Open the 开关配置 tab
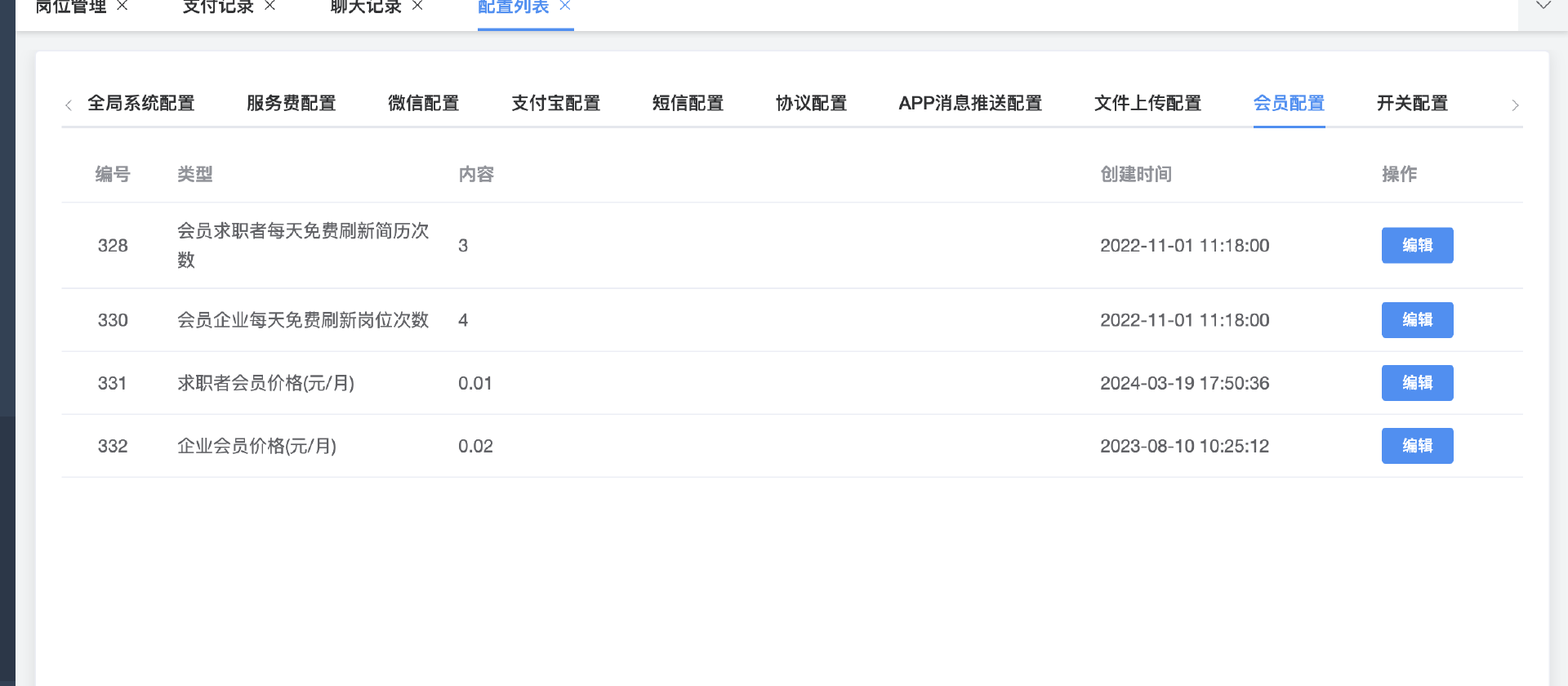The image size is (1568, 686). coord(1412,104)
